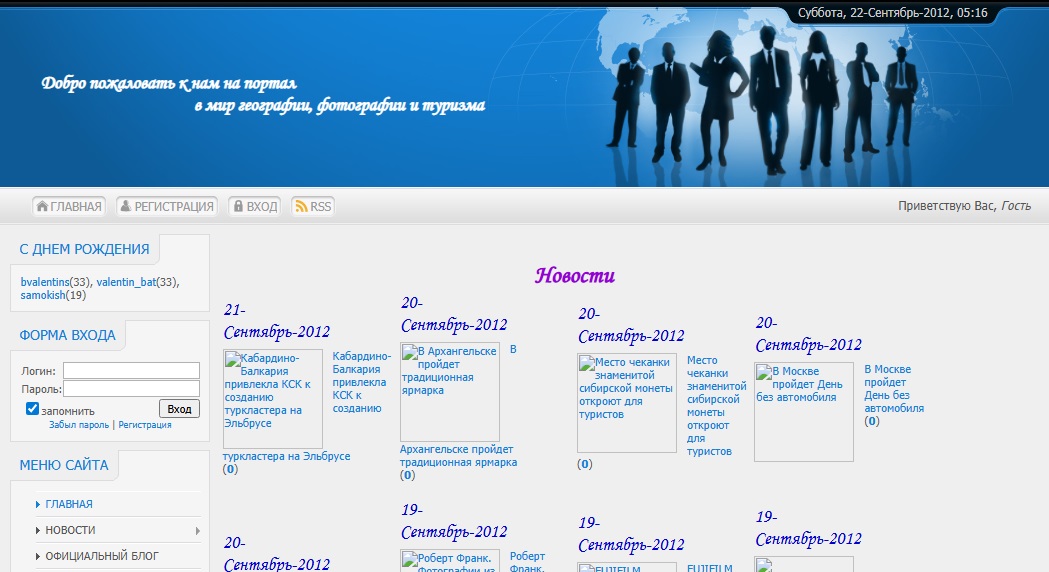Open the Кабардино-Балкария news thumbnail image
The image size is (1049, 572).
point(273,398)
